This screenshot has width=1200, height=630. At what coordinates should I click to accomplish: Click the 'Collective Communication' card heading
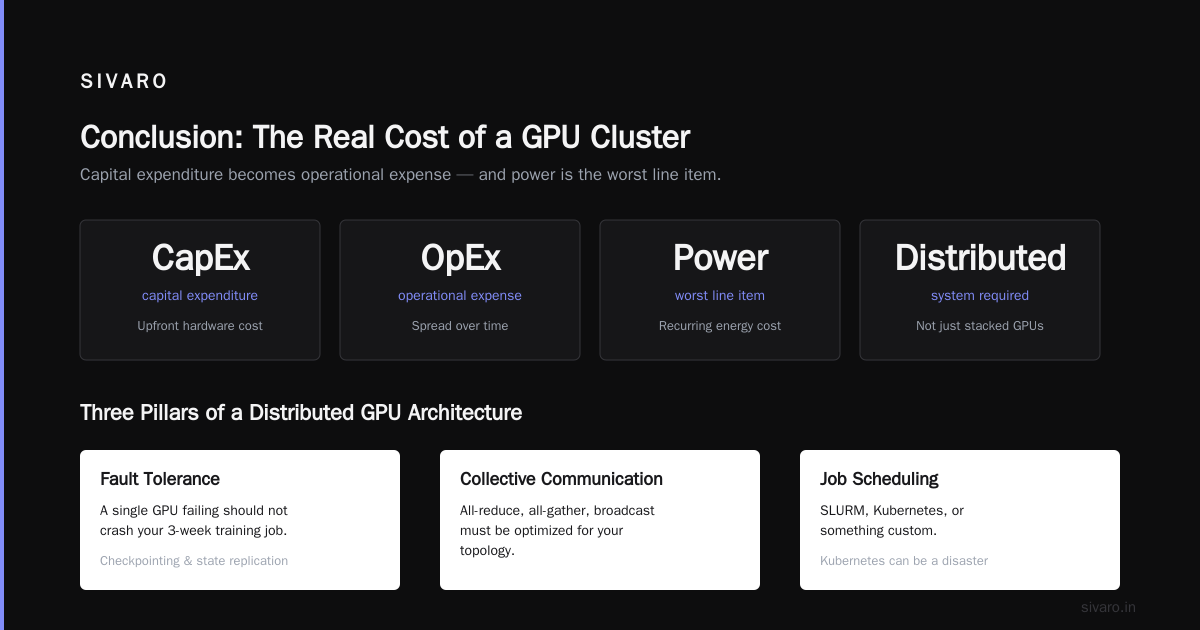561,479
